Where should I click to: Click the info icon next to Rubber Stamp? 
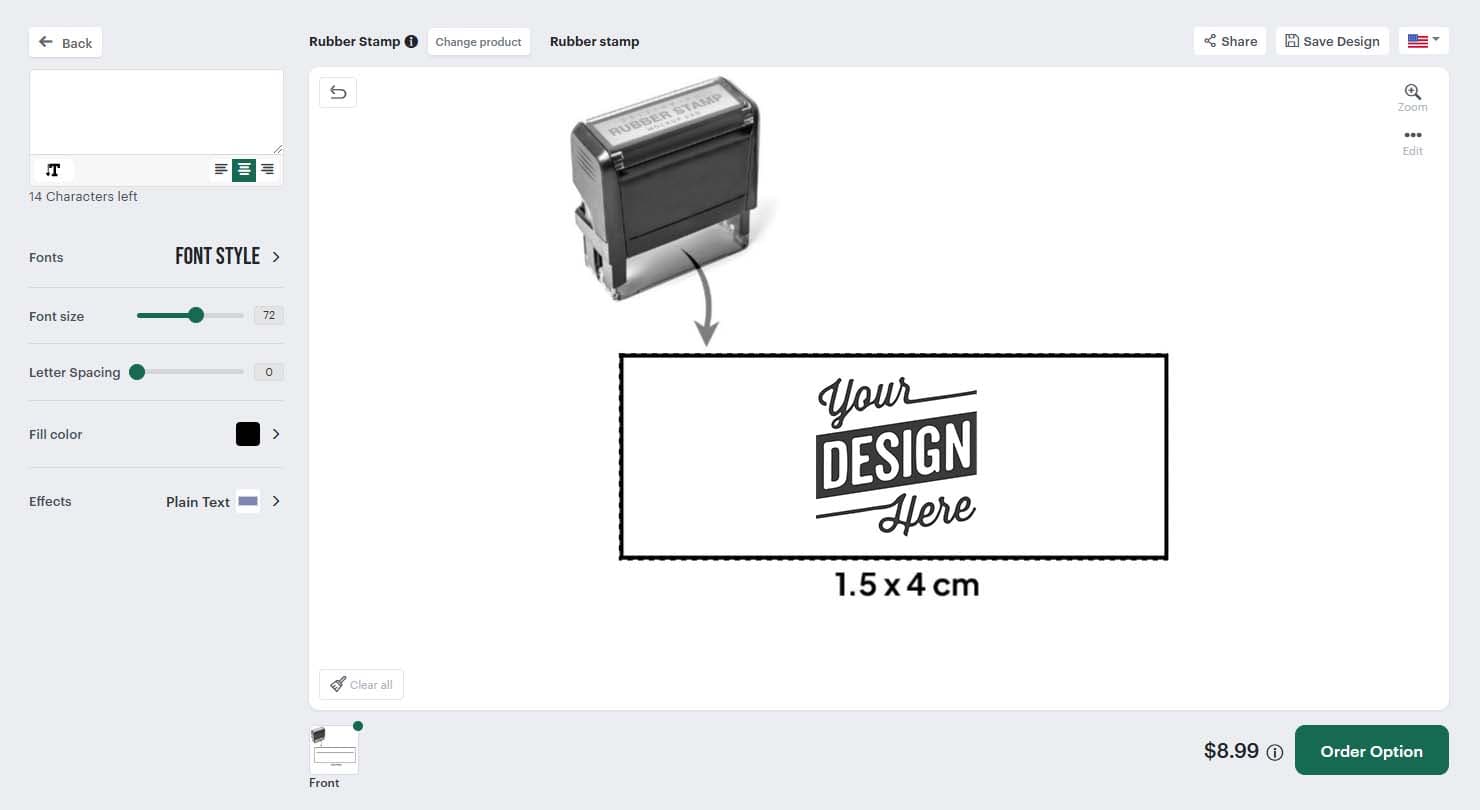click(411, 42)
